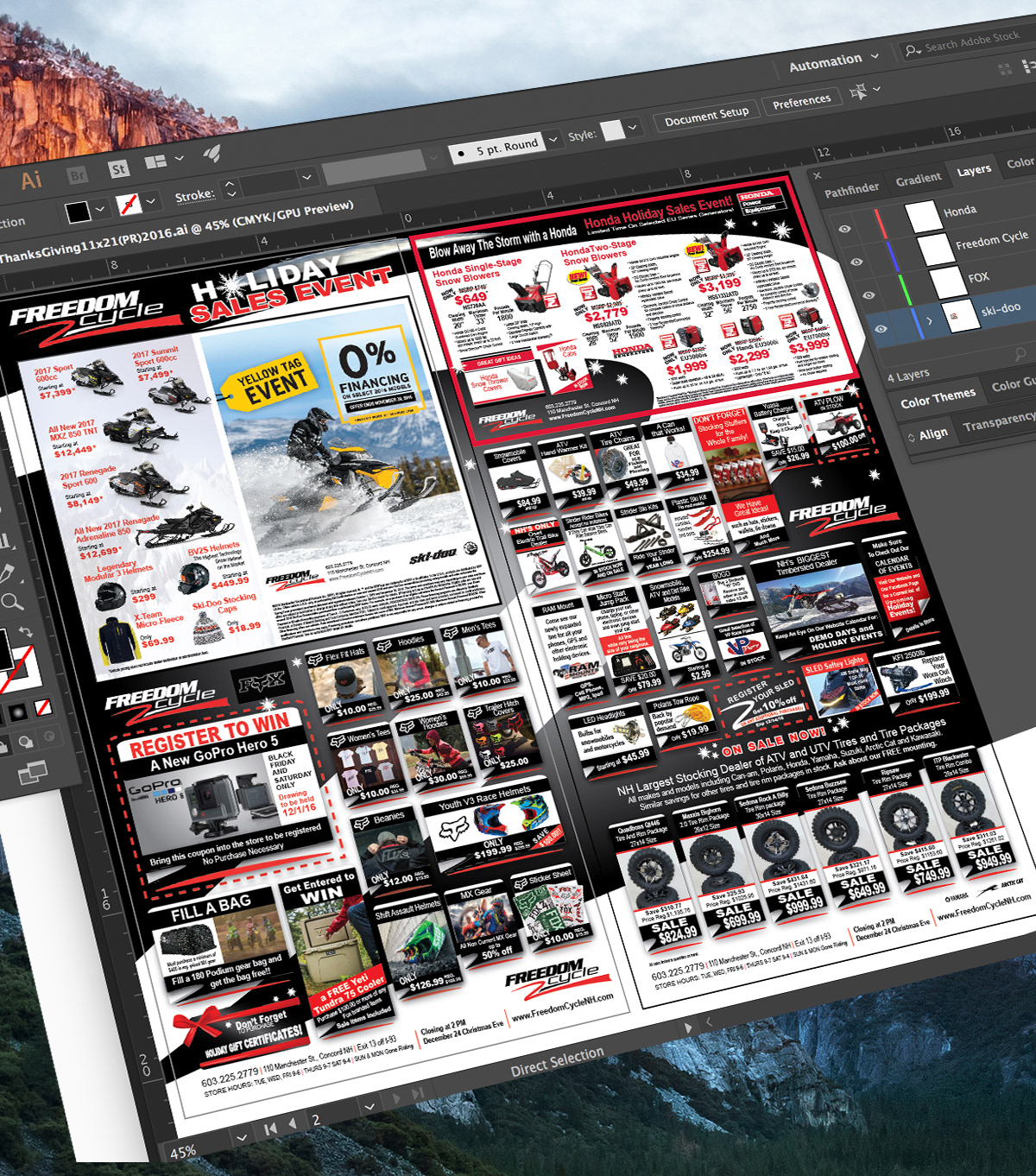Click the GPU Performance rocket icon

click(x=212, y=154)
